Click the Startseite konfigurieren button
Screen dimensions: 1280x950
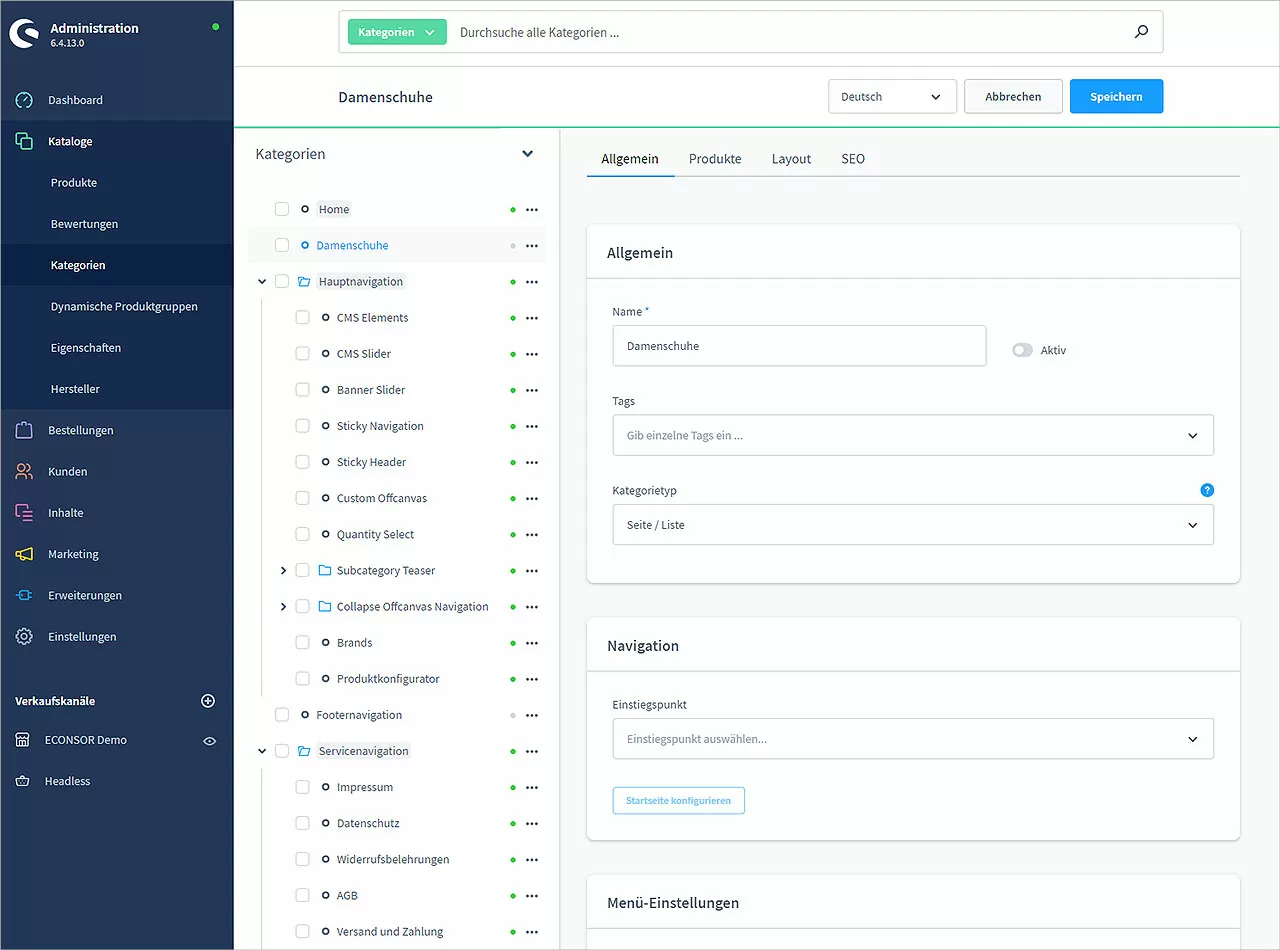click(678, 800)
